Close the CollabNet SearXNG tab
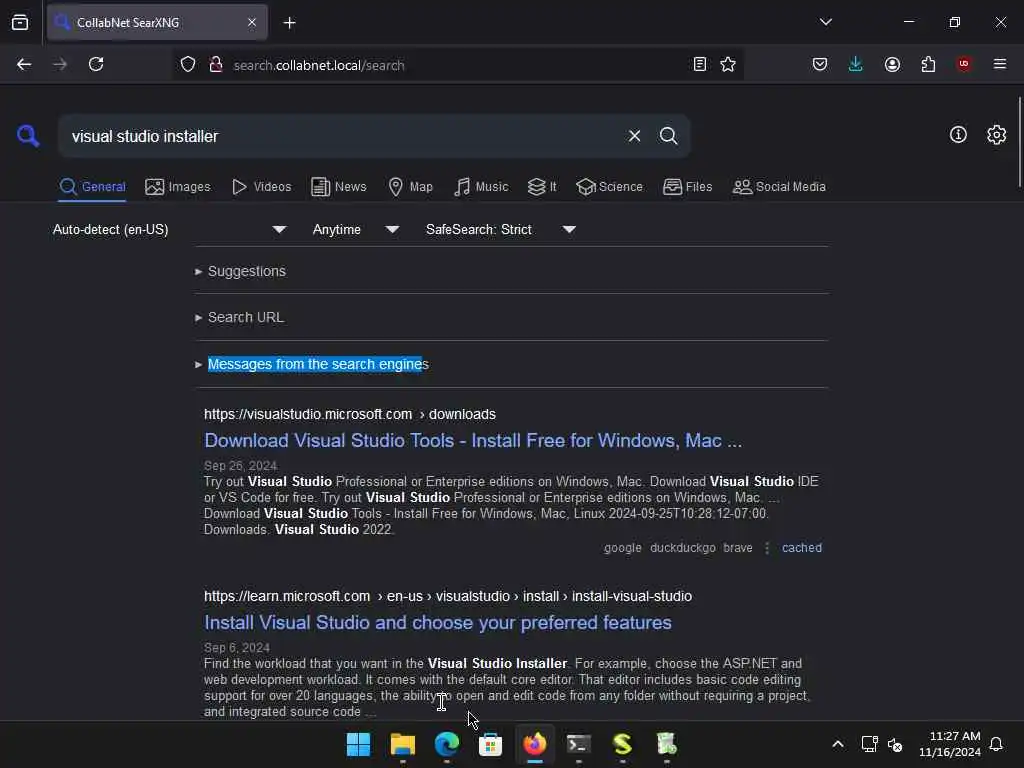This screenshot has height=768, width=1024. pyautogui.click(x=252, y=22)
